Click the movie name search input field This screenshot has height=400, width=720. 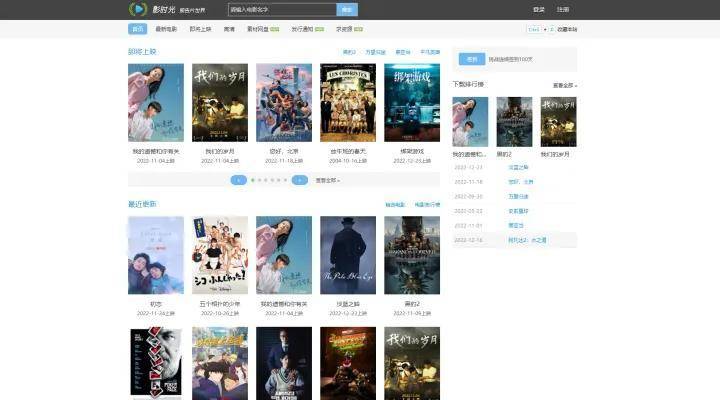tap(282, 10)
